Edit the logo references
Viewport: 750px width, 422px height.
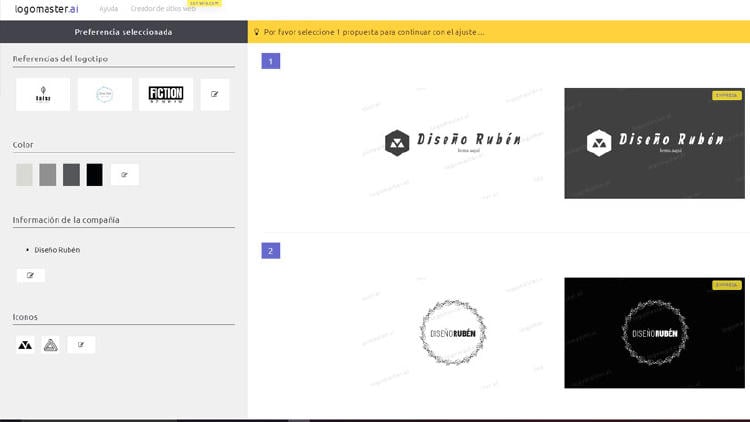point(215,95)
